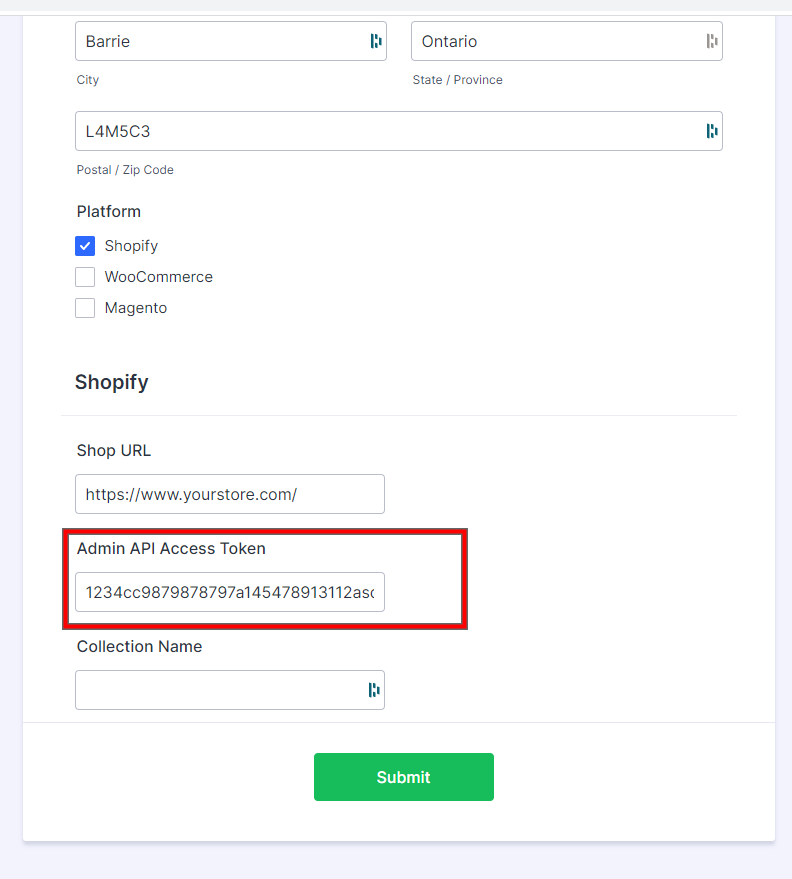Uncheck the Shopify platform checkbox
The width and height of the screenshot is (792, 879).
tap(85, 246)
